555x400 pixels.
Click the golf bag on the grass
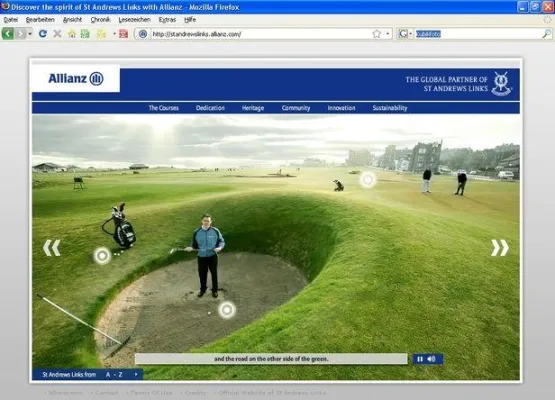pos(120,226)
